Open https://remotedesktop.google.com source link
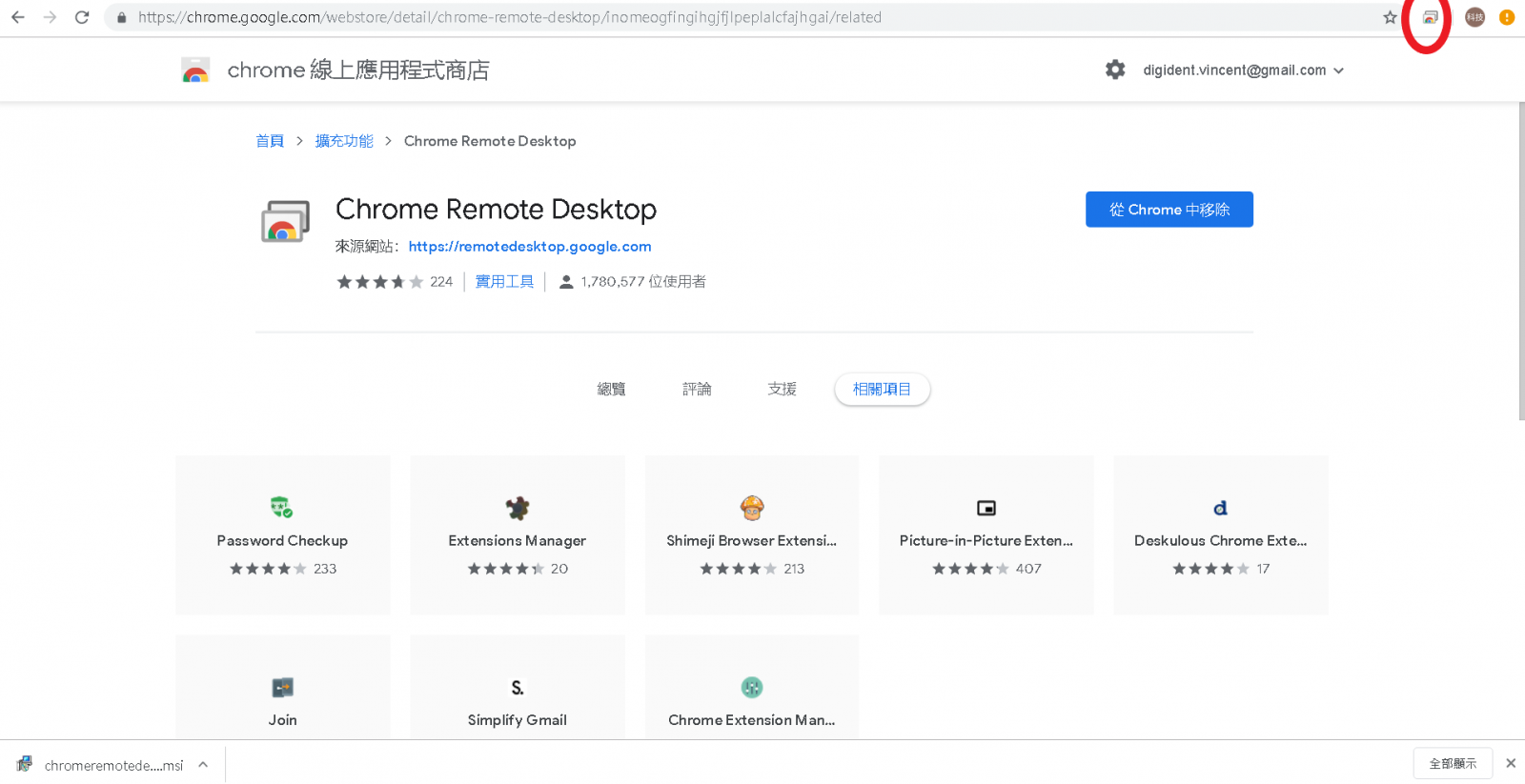 coord(530,247)
